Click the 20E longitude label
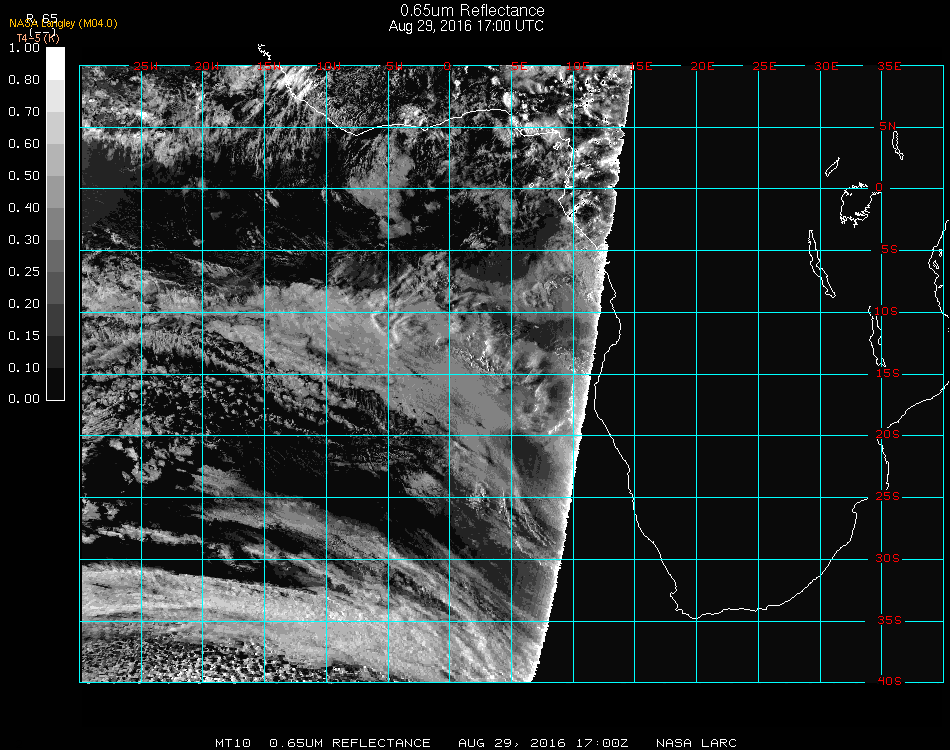The height and width of the screenshot is (750, 950). 703,66
